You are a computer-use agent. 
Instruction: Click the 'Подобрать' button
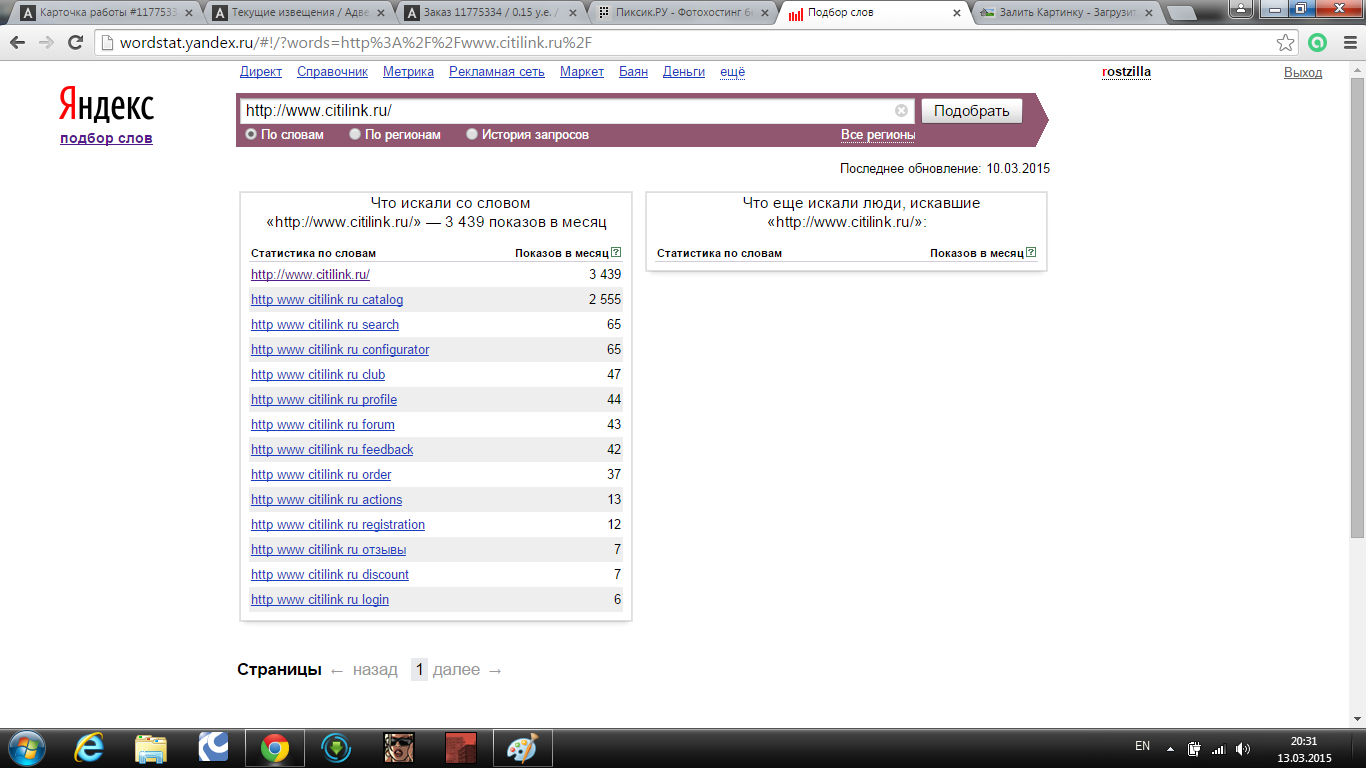tap(971, 111)
